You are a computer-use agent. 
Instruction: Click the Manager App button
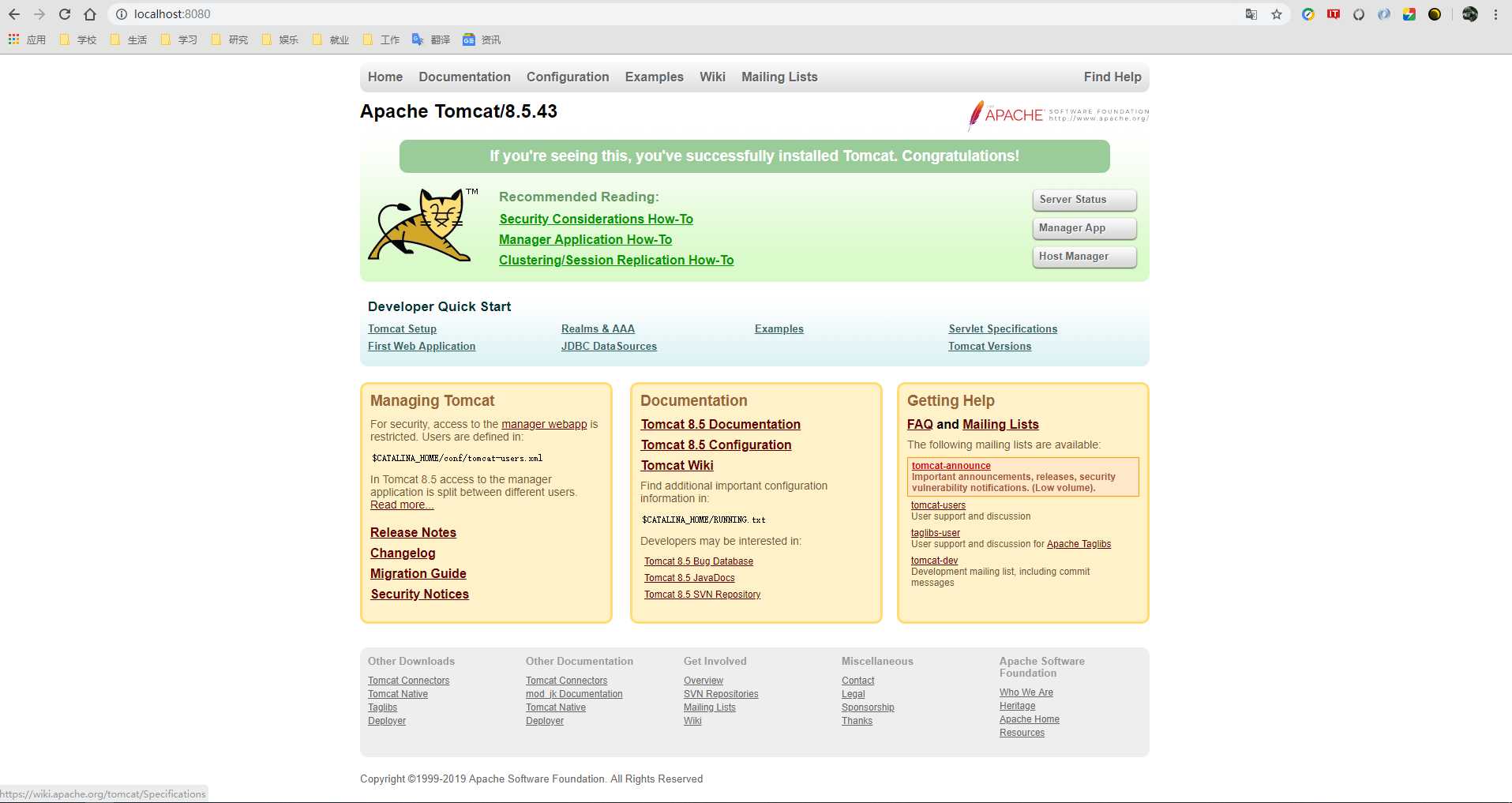pos(1084,228)
